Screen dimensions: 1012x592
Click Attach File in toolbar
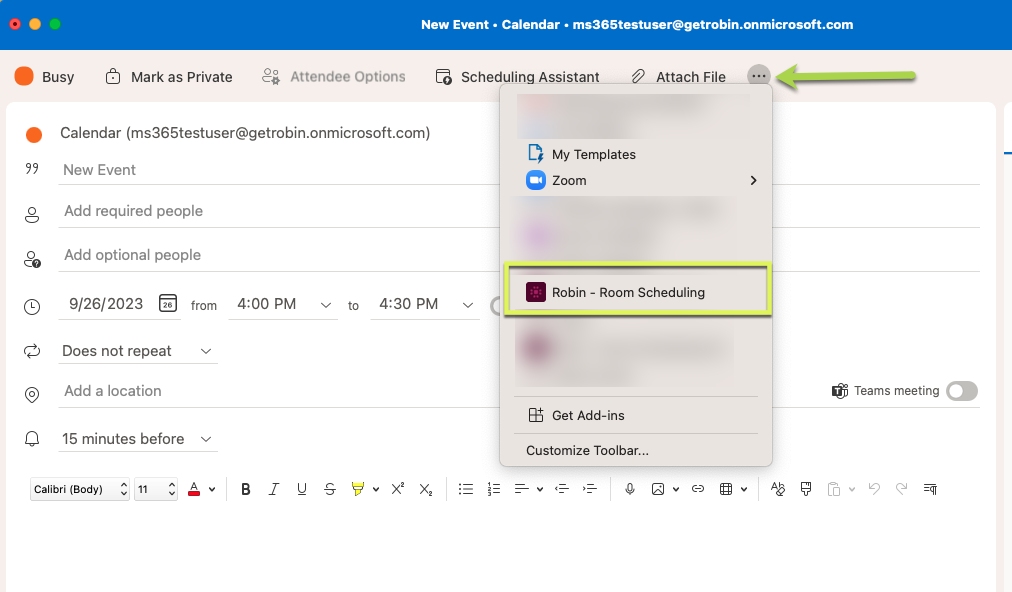click(678, 77)
